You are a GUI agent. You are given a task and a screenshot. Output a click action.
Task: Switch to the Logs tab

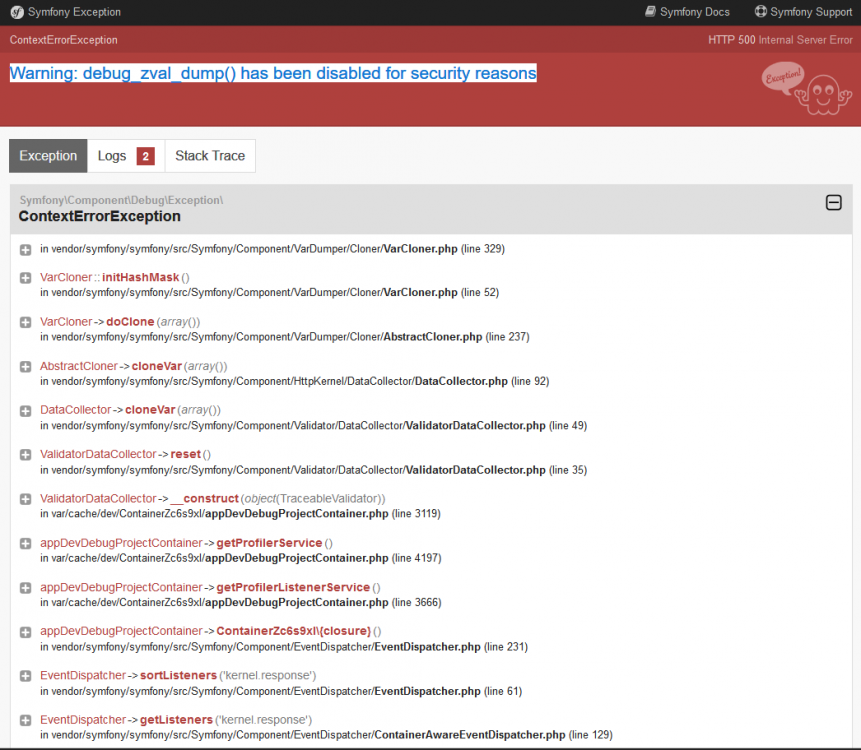click(x=114, y=156)
